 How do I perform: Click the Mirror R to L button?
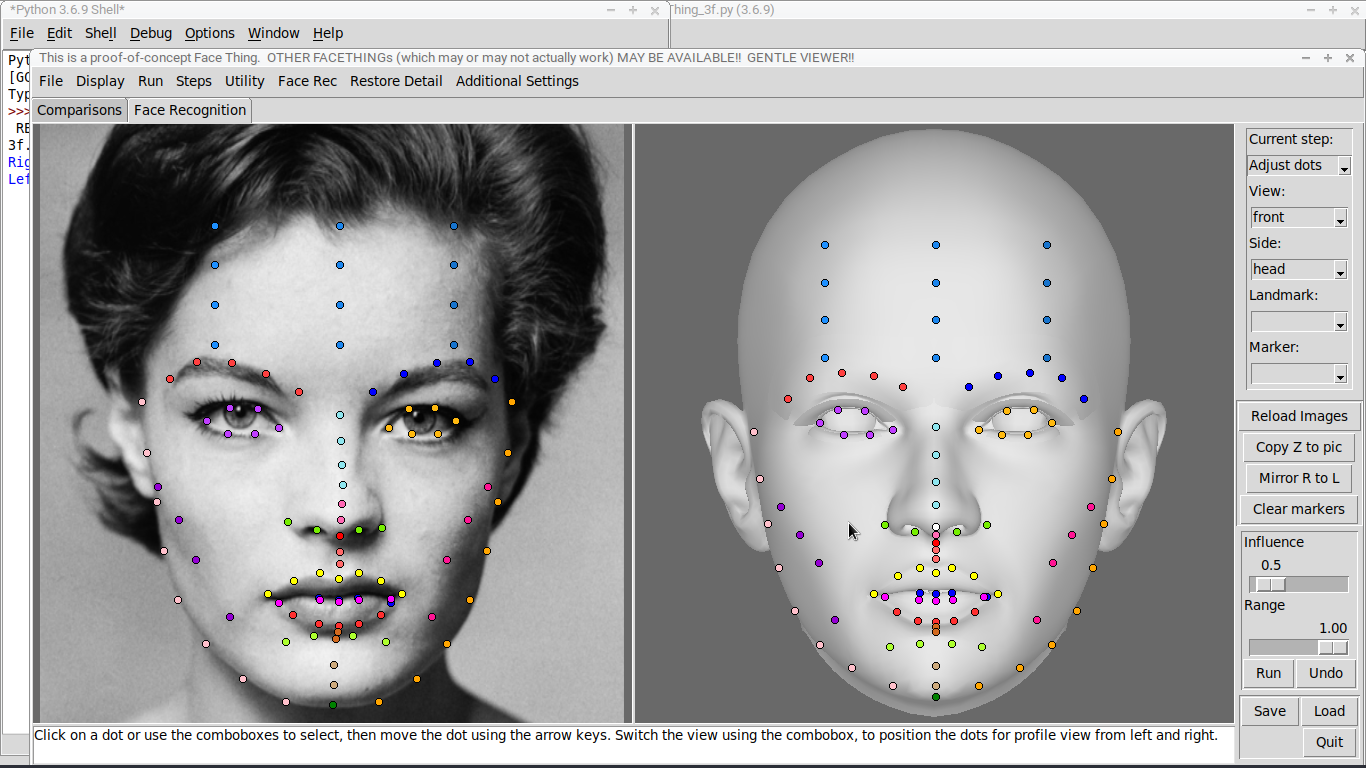(x=1299, y=478)
